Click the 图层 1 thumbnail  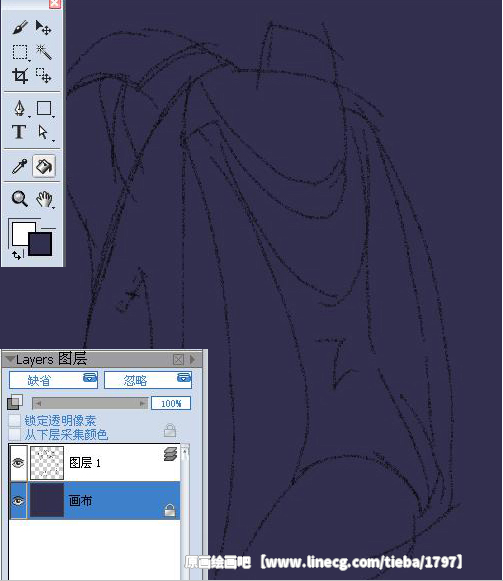[x=47, y=462]
